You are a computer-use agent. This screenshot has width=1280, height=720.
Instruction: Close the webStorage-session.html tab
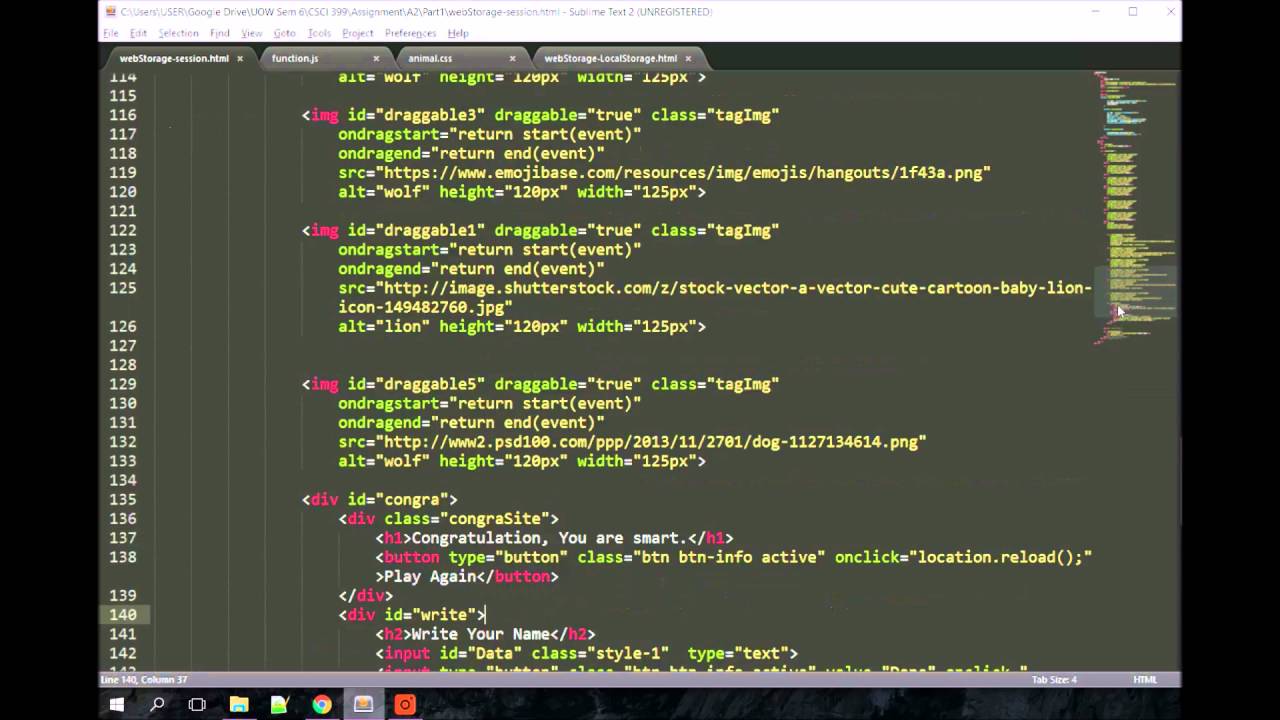[240, 59]
